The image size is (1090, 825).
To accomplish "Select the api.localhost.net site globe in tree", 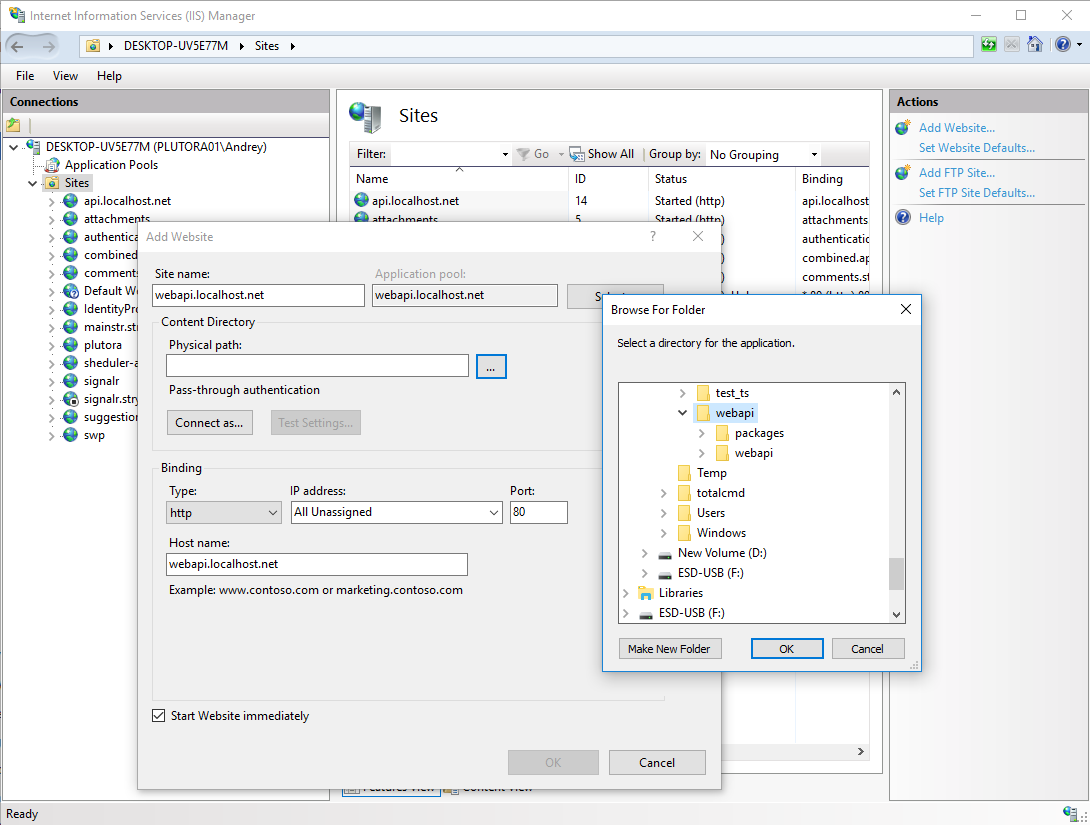I will pos(70,201).
